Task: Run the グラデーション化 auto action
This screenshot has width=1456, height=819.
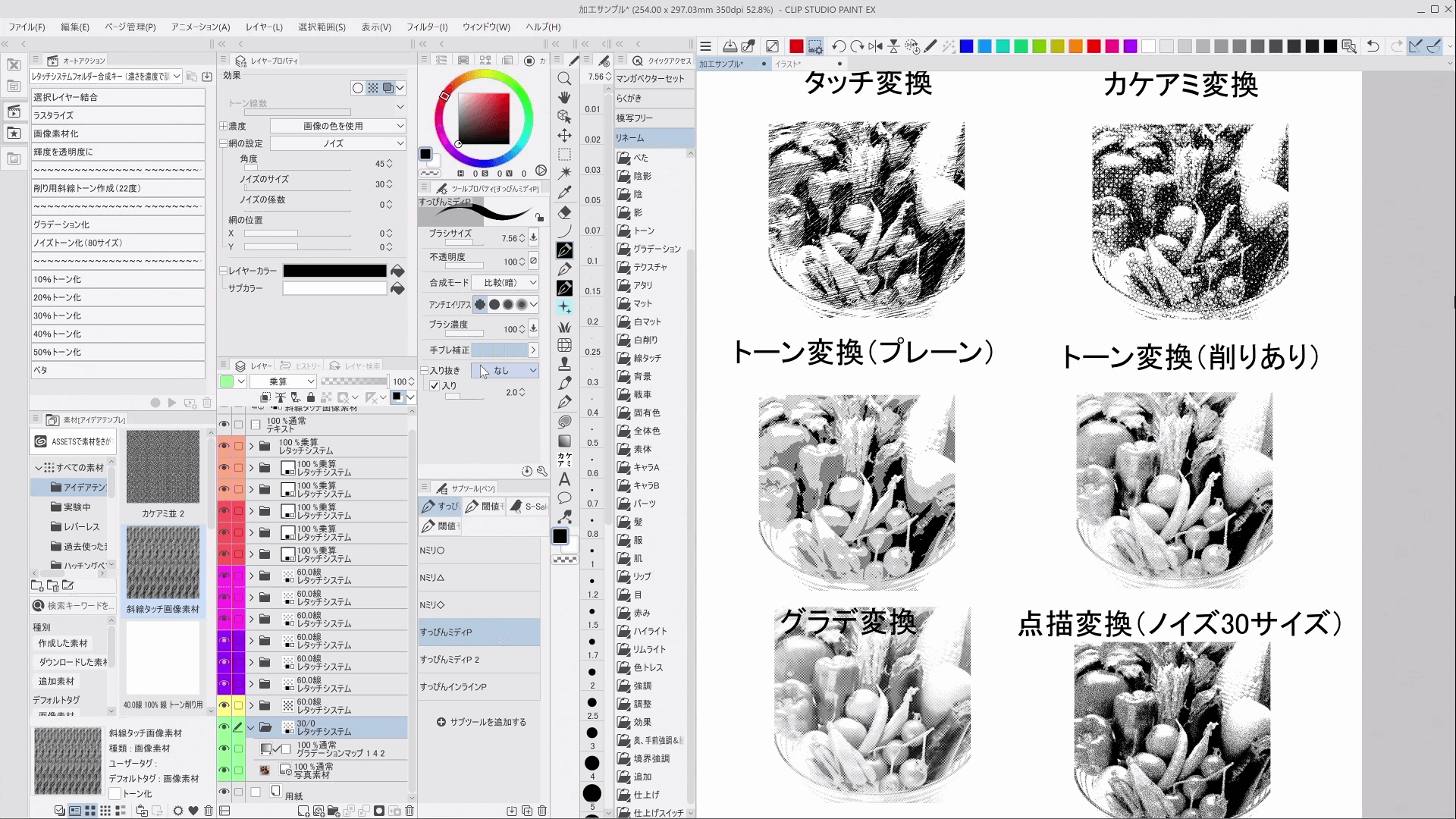Action: tap(118, 224)
